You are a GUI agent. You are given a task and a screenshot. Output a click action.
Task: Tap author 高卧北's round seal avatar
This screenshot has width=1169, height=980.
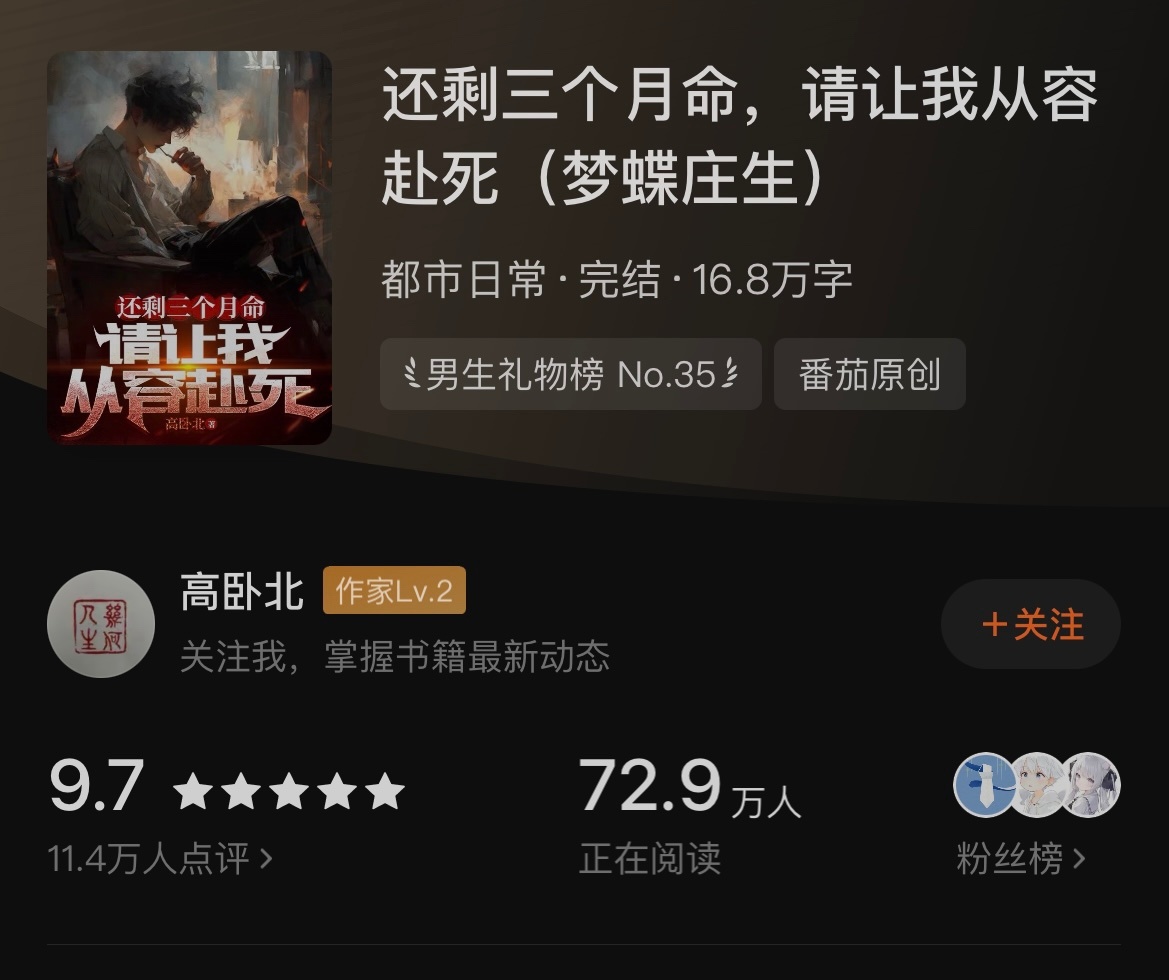pos(101,624)
